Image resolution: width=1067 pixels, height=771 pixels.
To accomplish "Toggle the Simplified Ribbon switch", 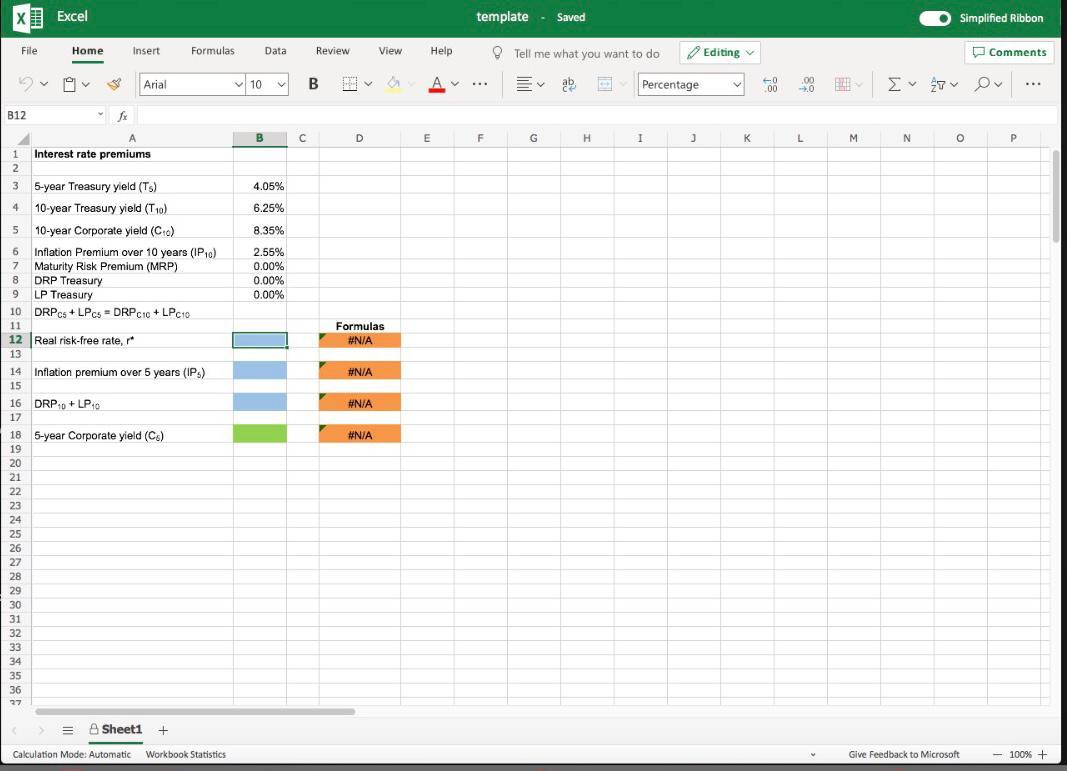I will click(934, 17).
